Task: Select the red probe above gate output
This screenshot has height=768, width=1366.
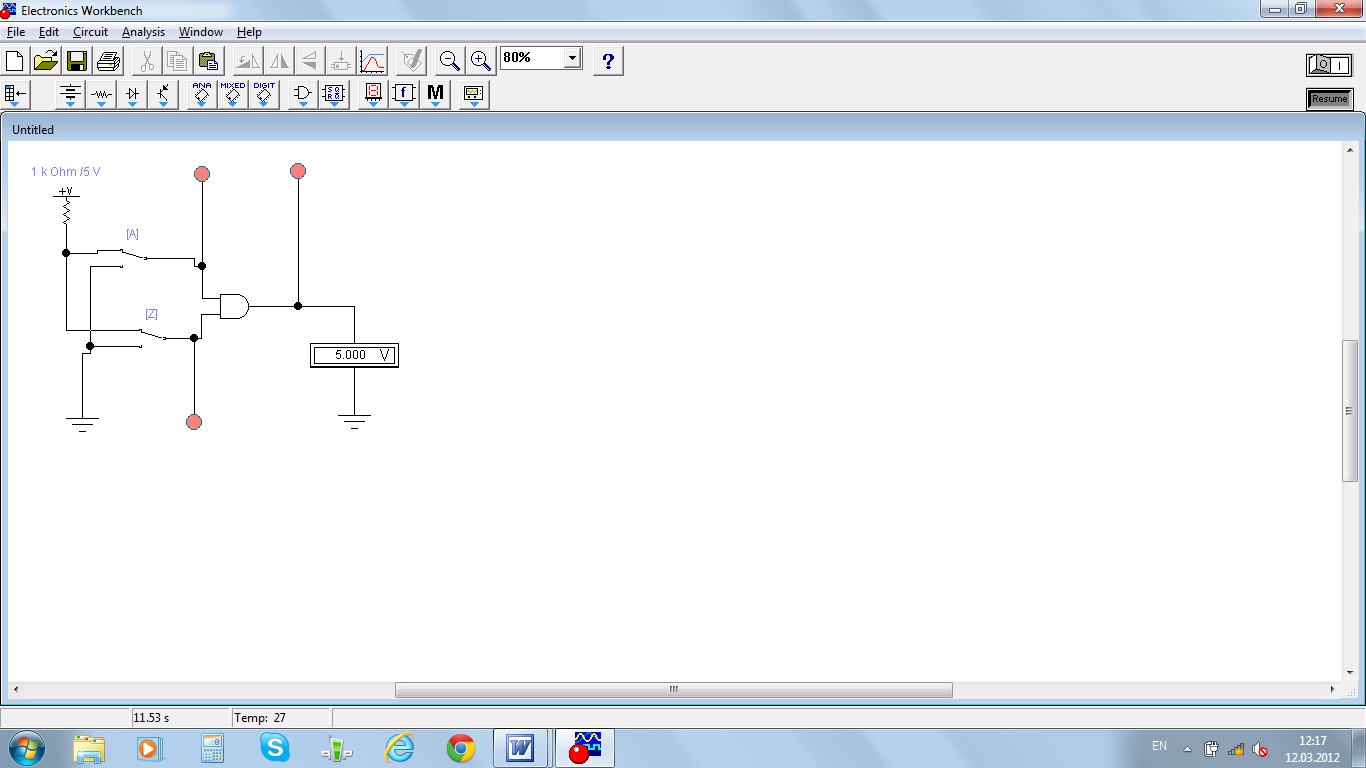Action: point(298,171)
